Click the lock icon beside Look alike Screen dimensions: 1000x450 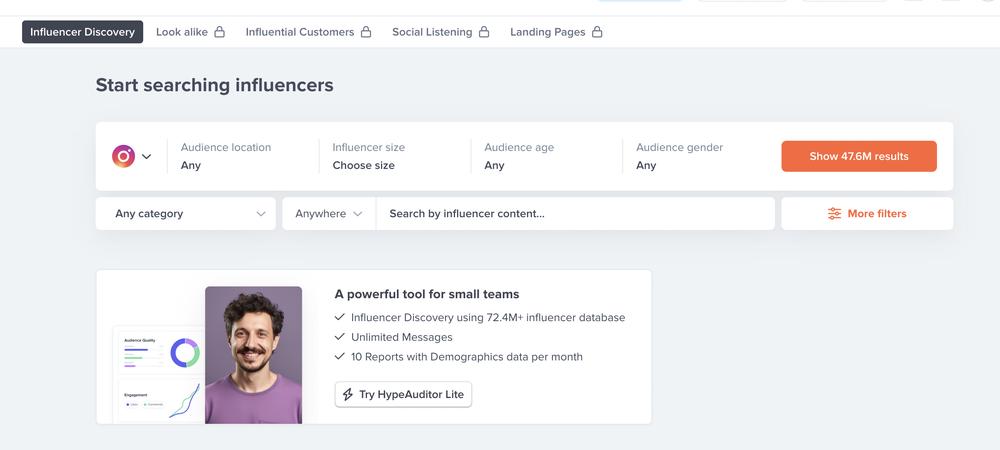tap(219, 32)
